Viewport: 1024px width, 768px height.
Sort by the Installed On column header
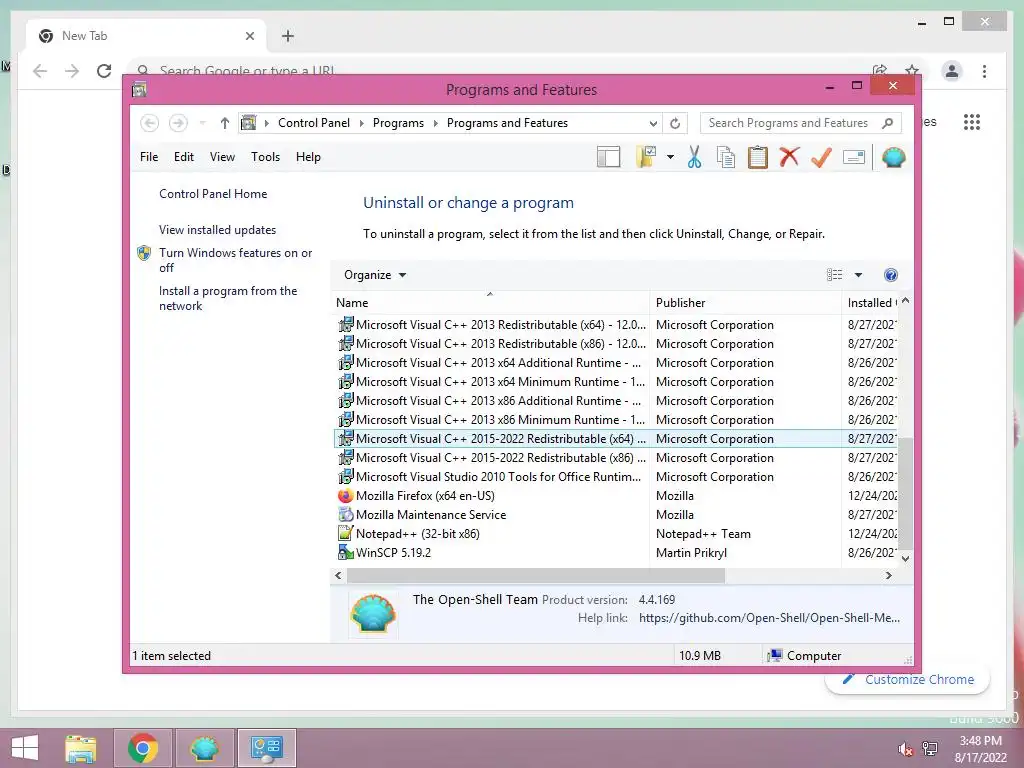point(871,302)
